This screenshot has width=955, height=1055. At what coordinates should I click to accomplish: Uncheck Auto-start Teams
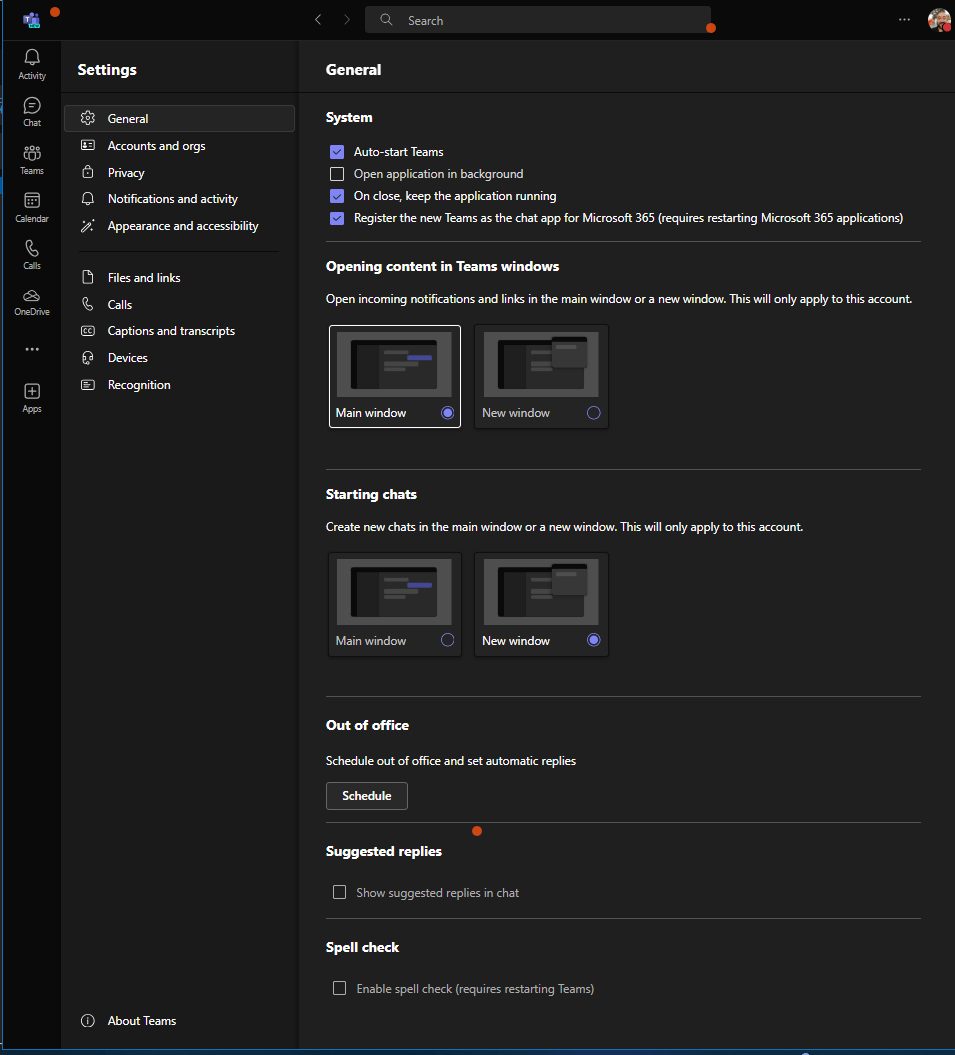(x=337, y=151)
